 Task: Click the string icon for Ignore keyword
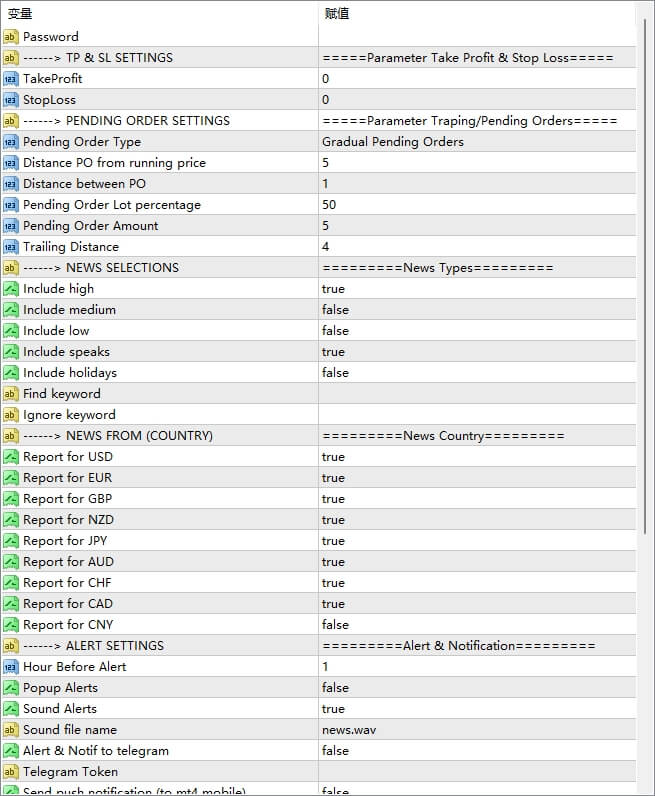click(11, 415)
